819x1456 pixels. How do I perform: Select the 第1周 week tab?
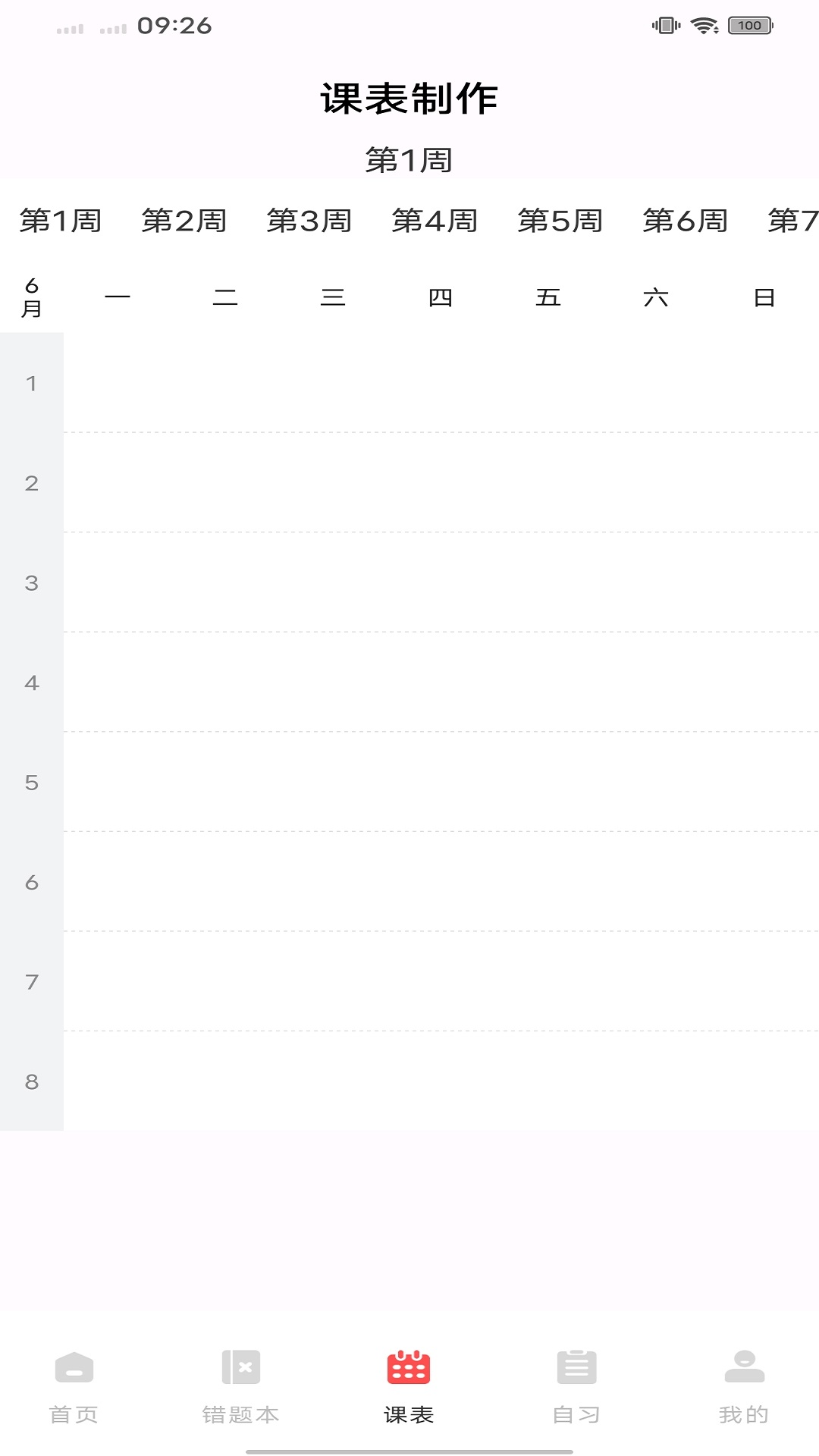pyautogui.click(x=61, y=221)
